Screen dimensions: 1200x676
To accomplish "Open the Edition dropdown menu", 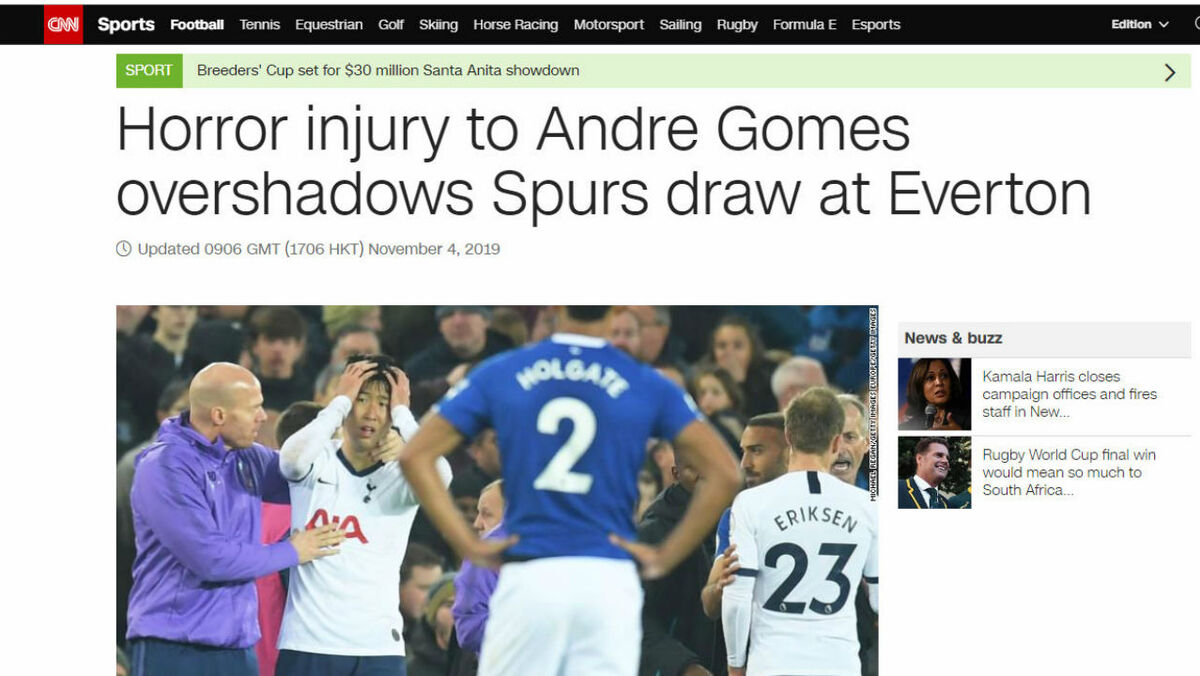I will [x=1140, y=24].
